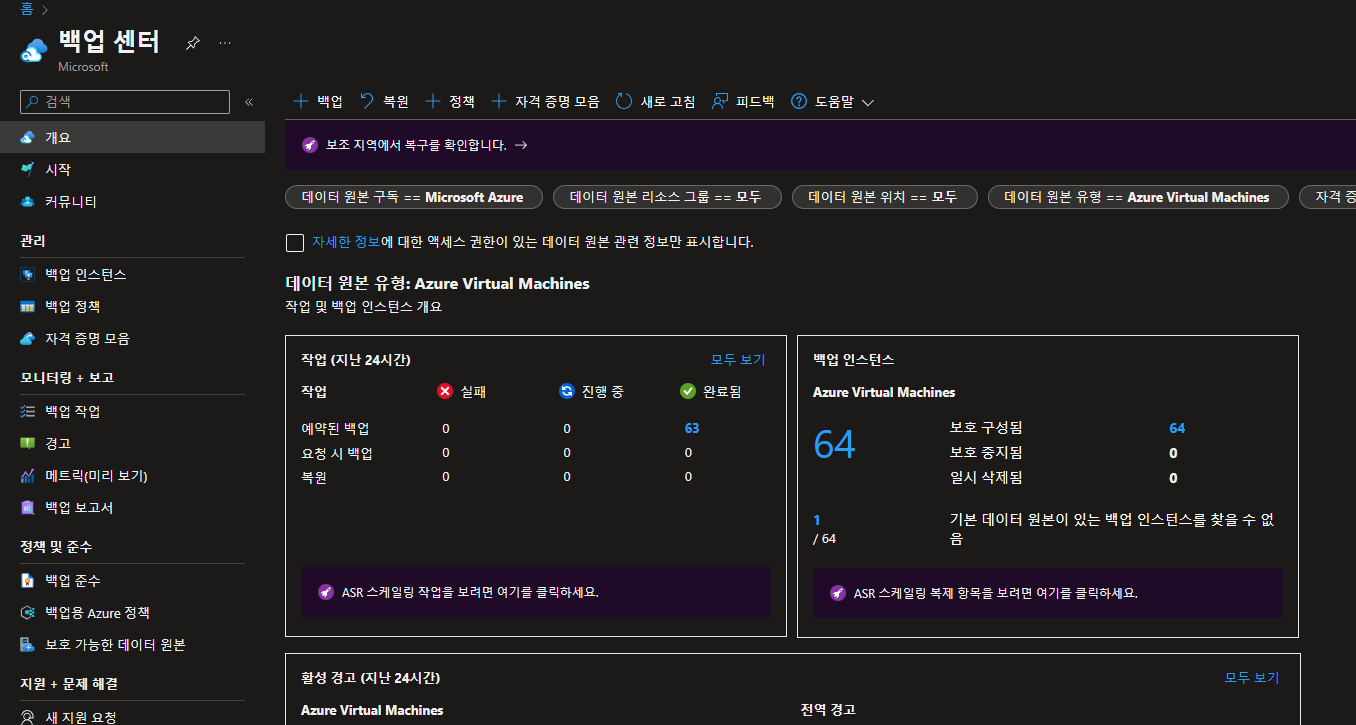Viewport: 1356px width, 725px height.
Task: Click the 개요 sidebar icon
Action: [28, 138]
